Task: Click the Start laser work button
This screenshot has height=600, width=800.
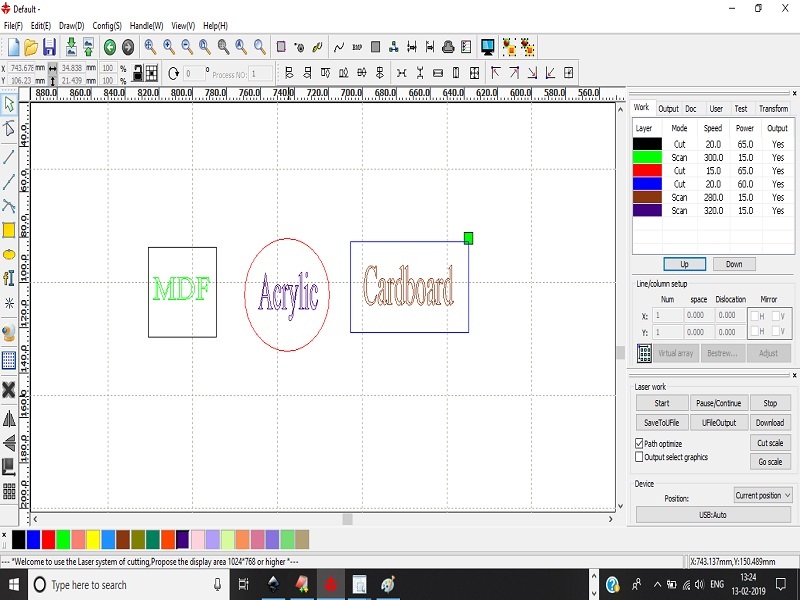Action: point(662,403)
